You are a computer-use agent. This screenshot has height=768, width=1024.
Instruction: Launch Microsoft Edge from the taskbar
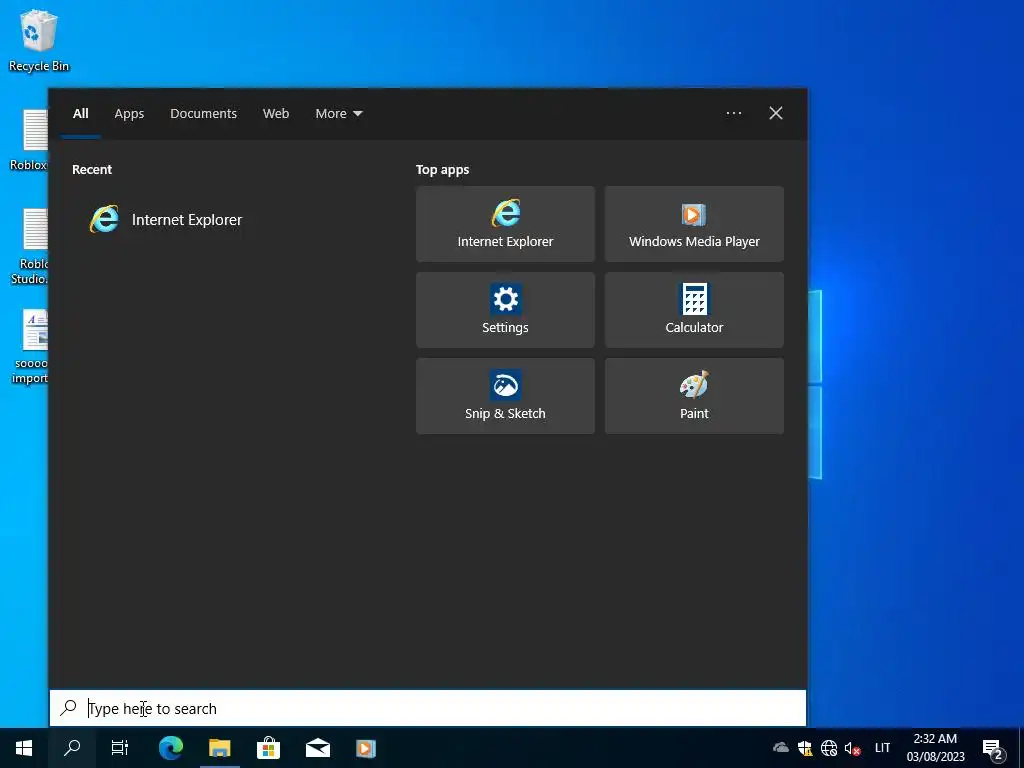click(x=170, y=748)
